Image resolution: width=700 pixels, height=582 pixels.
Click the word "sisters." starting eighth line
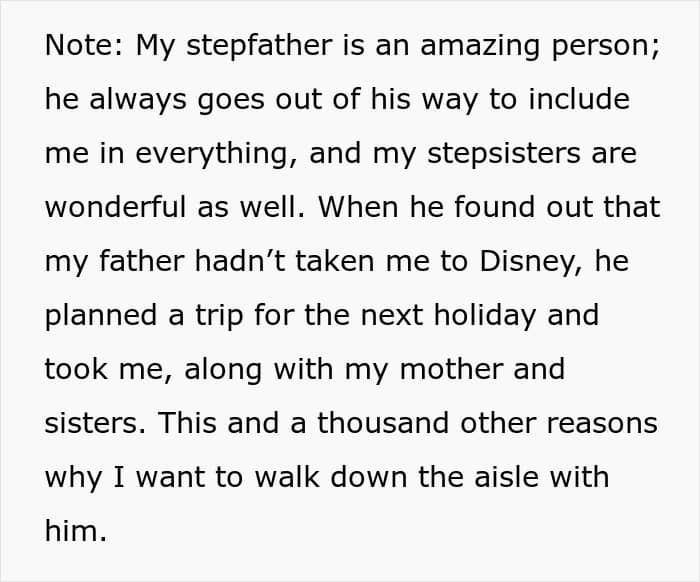tap(95, 423)
